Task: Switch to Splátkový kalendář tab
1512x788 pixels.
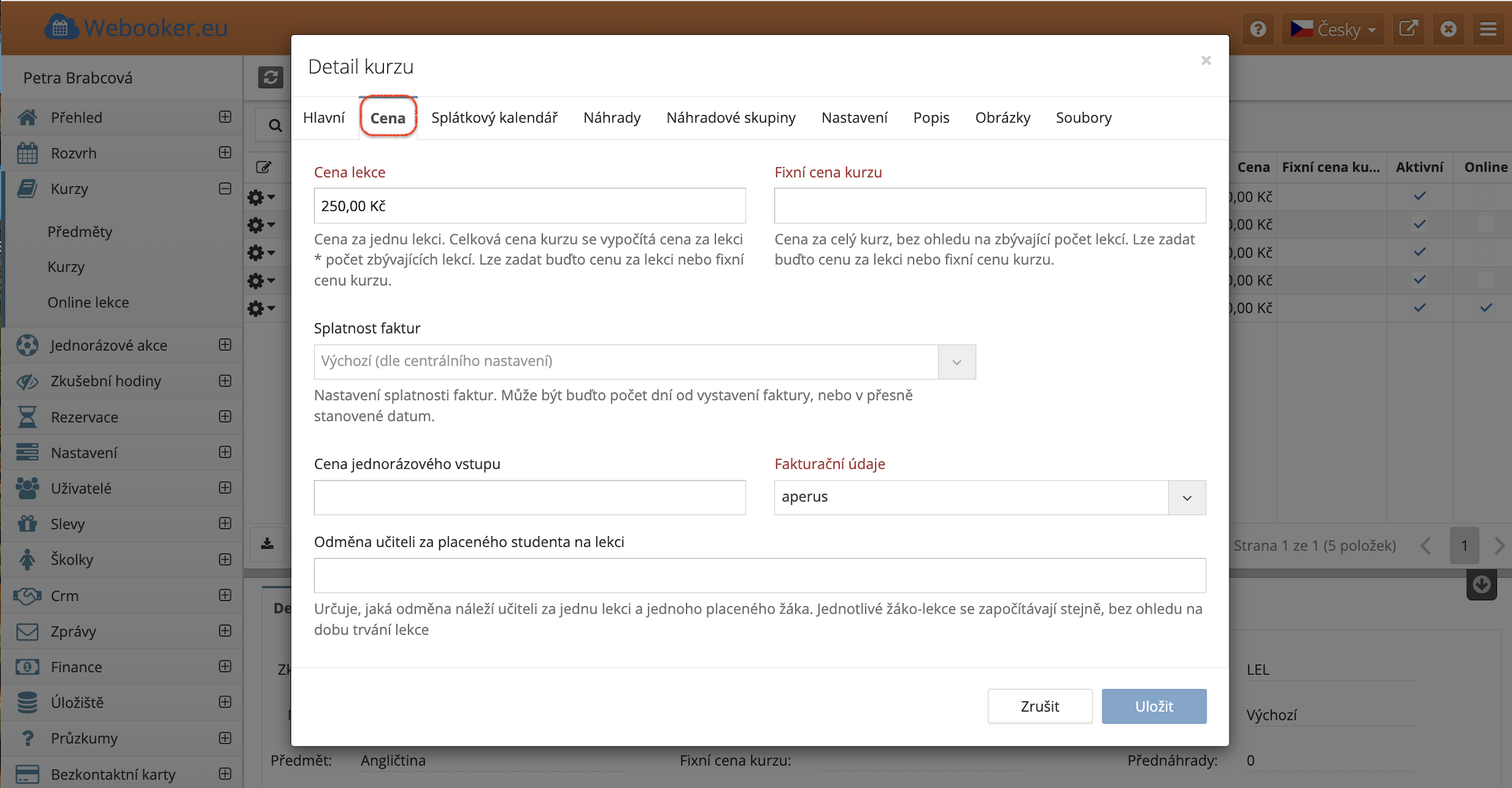Action: [x=494, y=118]
